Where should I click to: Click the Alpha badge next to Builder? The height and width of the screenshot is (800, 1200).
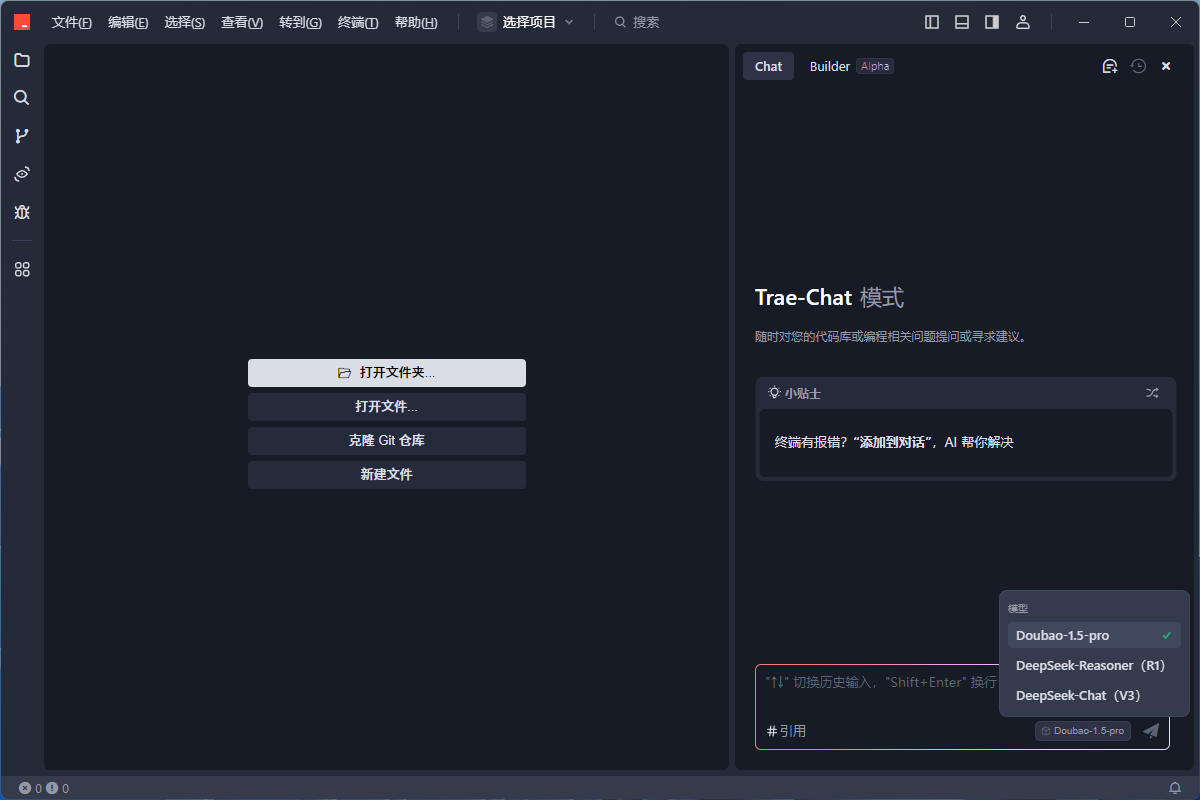click(875, 66)
